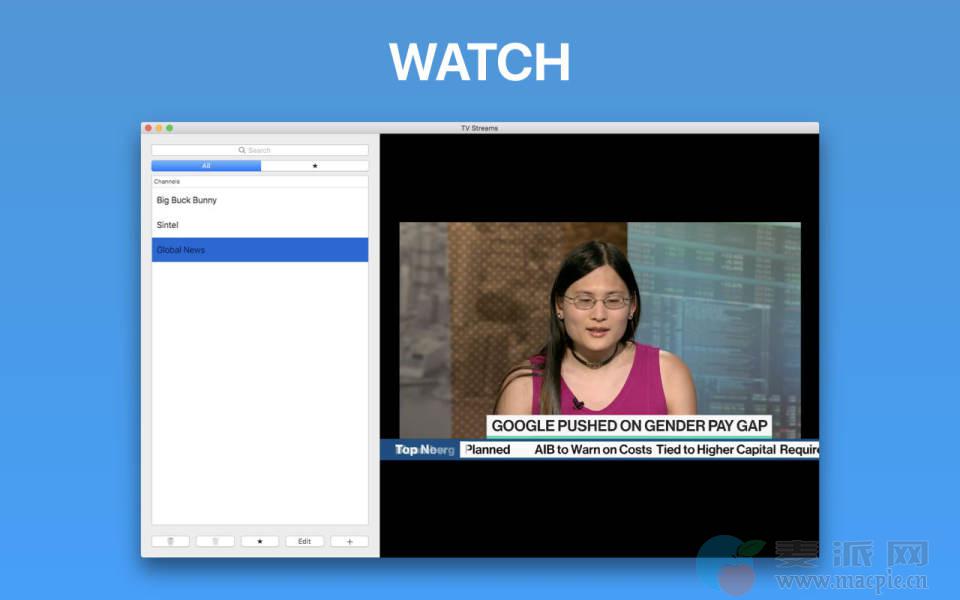Switch to the All channels tab
The height and width of the screenshot is (600, 960).
(206, 166)
